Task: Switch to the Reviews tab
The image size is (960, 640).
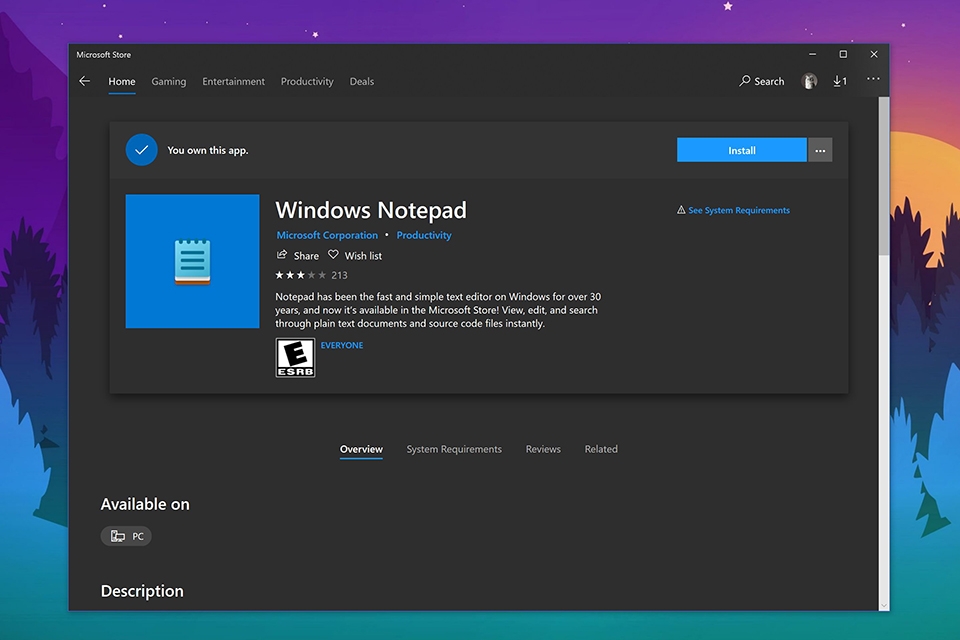Action: click(543, 449)
